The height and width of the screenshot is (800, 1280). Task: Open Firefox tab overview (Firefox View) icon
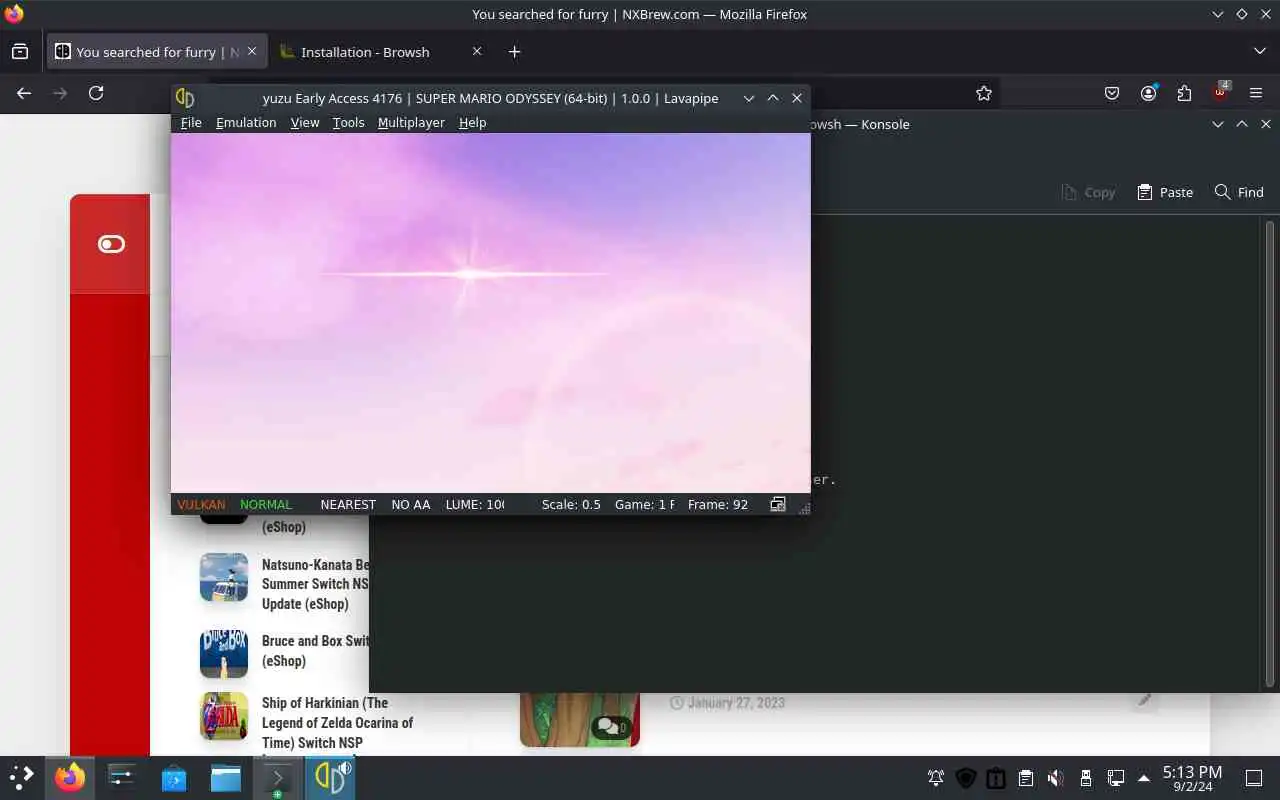click(20, 52)
